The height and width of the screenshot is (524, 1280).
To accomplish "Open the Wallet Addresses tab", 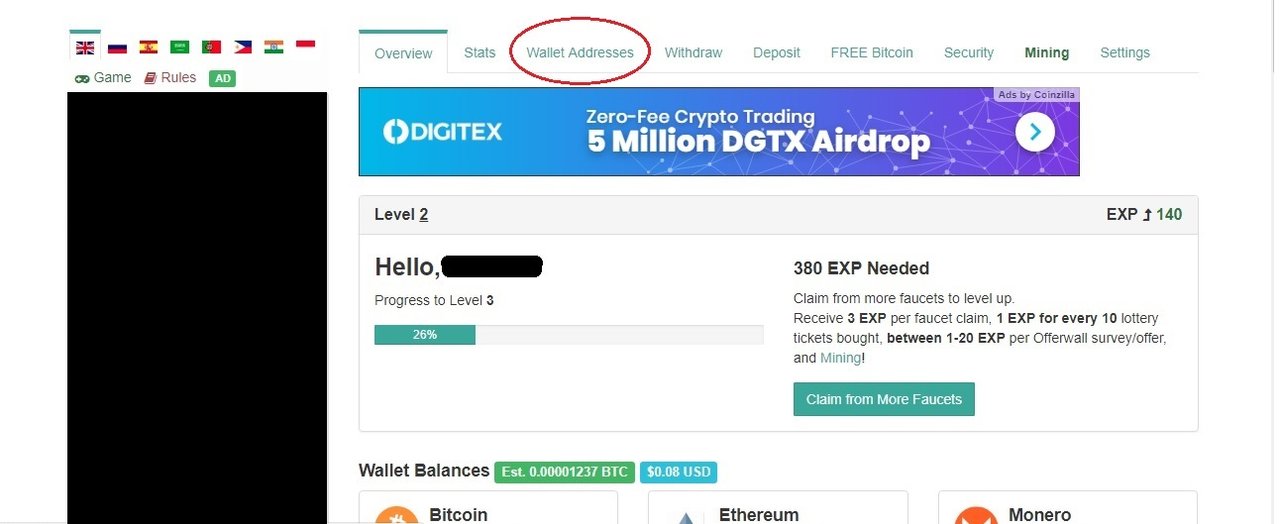I will 580,52.
